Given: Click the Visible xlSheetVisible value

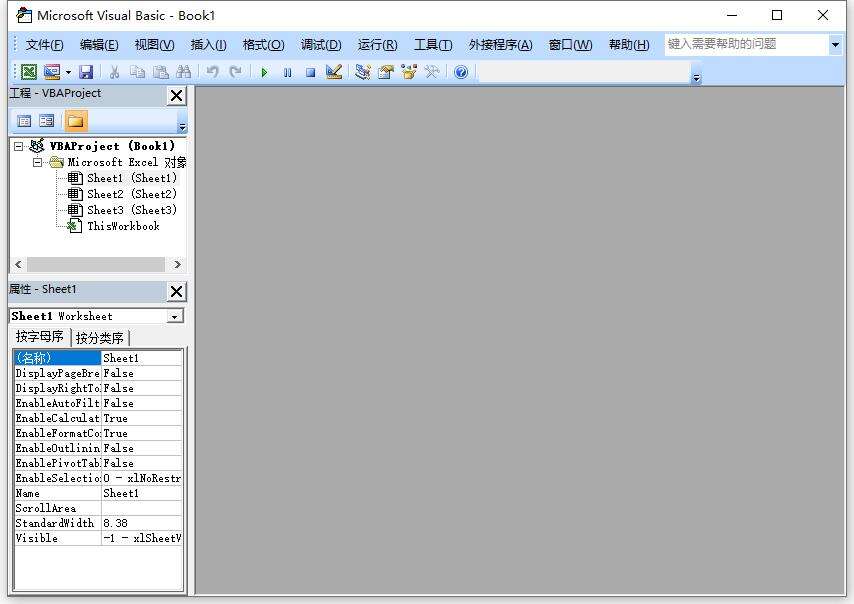Looking at the screenshot, I should point(142,538).
